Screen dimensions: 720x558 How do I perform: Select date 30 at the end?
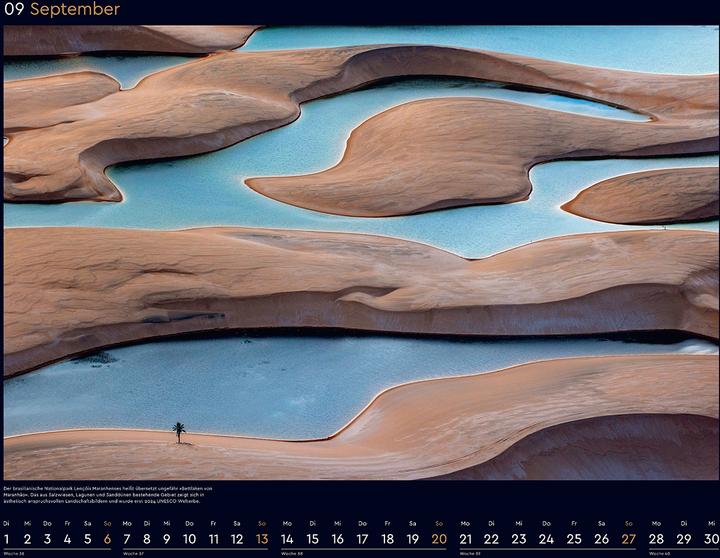pyautogui.click(x=711, y=539)
